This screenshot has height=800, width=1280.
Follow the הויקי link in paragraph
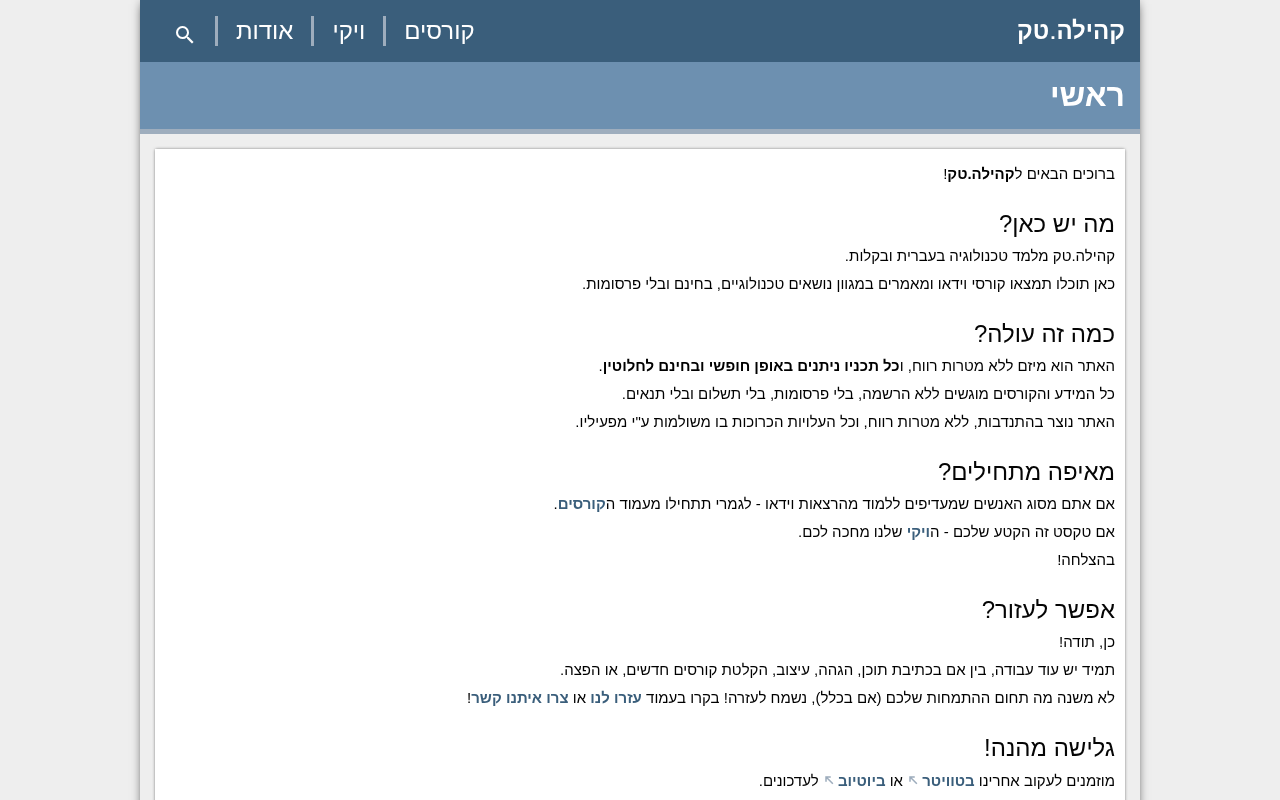pos(923,531)
